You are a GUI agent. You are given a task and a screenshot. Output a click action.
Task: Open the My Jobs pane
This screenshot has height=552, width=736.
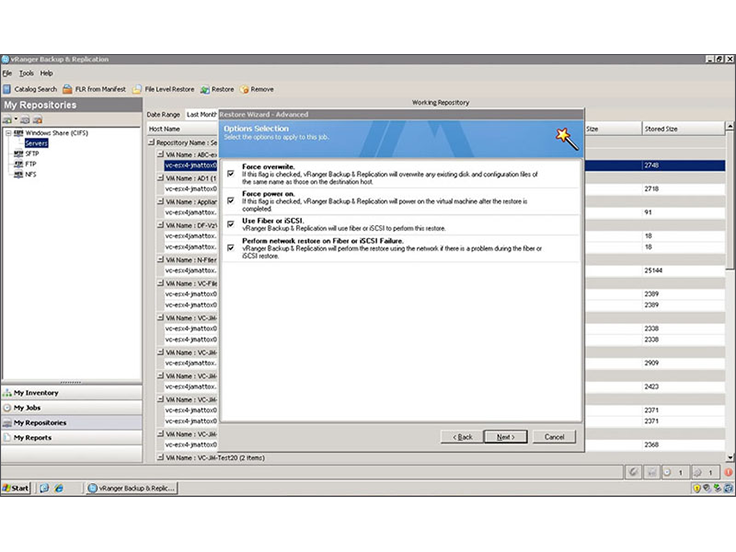click(x=72, y=408)
